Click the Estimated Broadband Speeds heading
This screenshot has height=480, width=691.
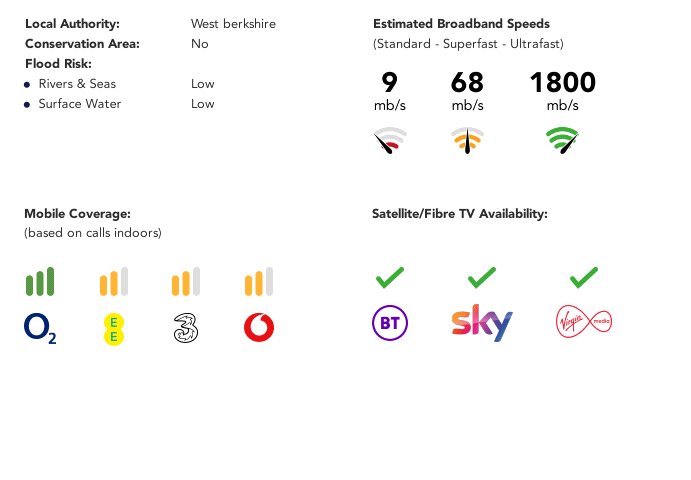(x=461, y=24)
